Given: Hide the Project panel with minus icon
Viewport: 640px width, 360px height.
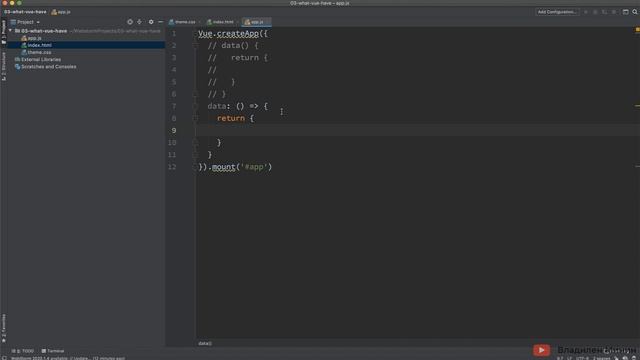Looking at the screenshot, I should click(160, 22).
